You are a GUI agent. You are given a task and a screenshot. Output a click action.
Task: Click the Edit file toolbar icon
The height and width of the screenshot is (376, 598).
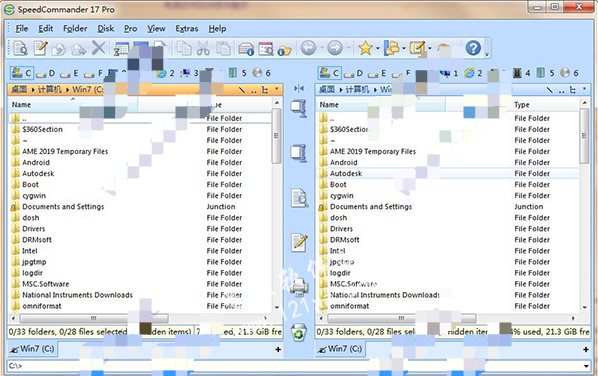tap(40, 48)
